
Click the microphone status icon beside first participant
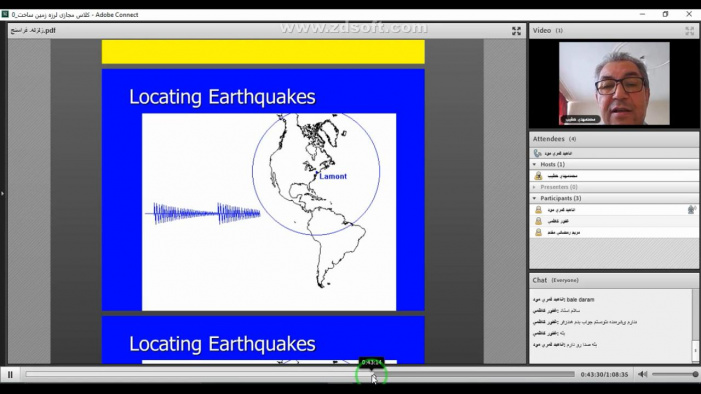click(691, 209)
